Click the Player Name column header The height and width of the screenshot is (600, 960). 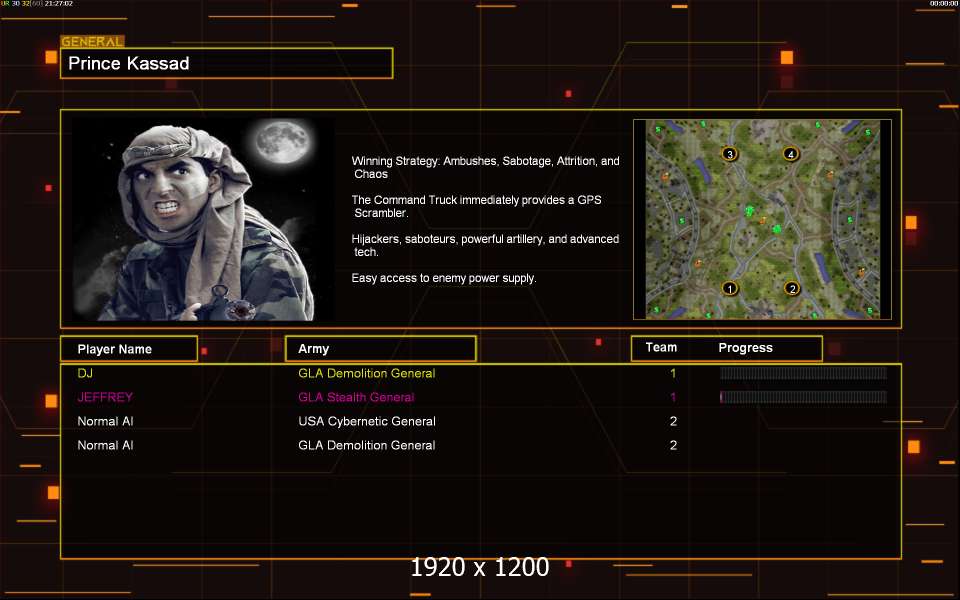click(127, 349)
